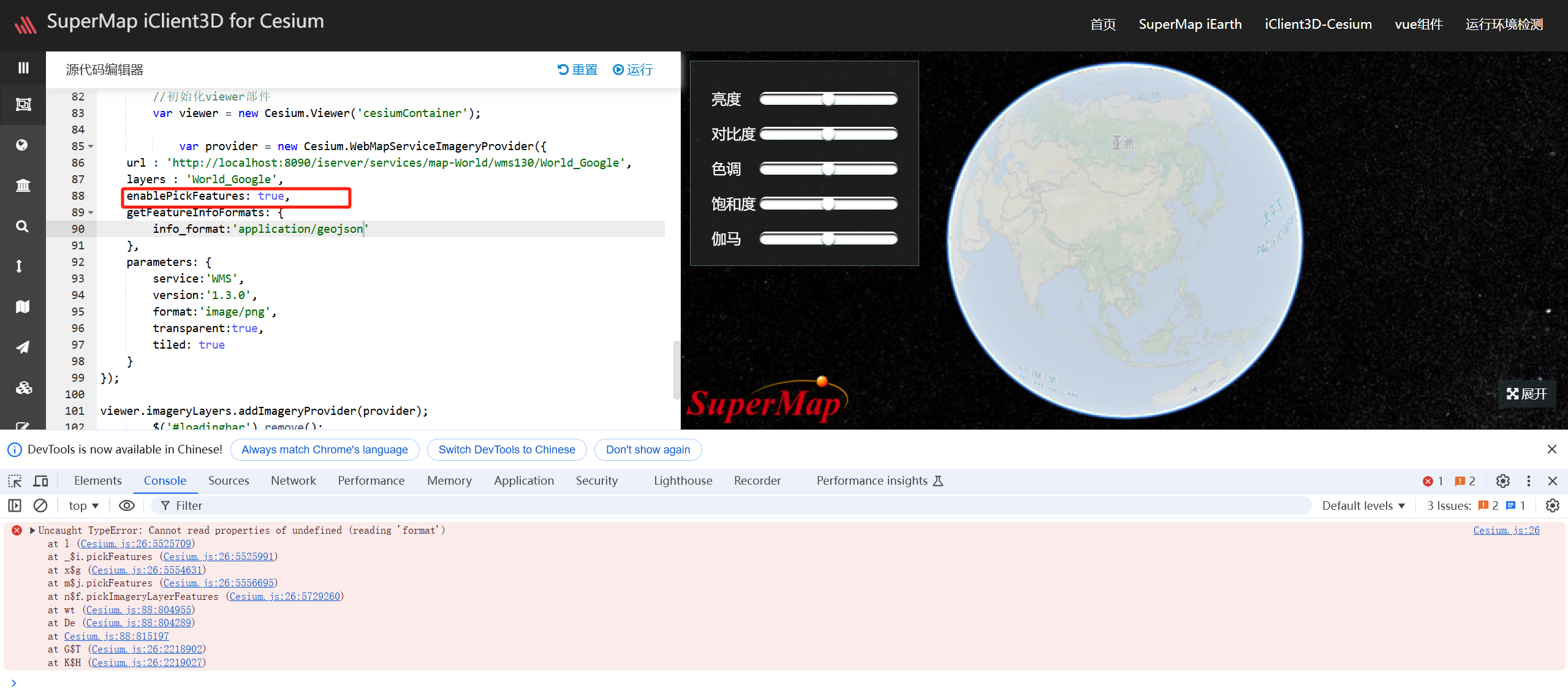1568x693 pixels.
Task: Open the SuperMap iEarth menu item
Action: pyautogui.click(x=1190, y=25)
